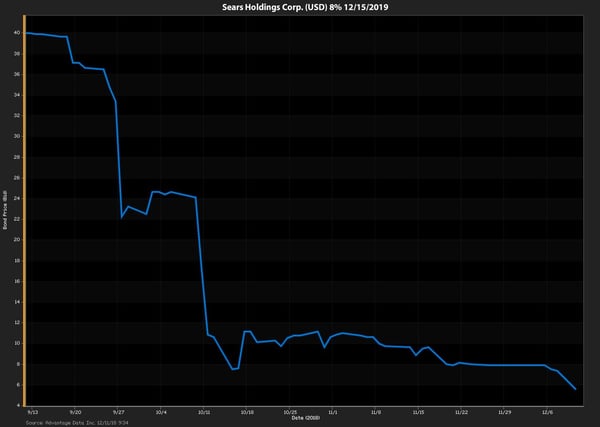Select the 14 tick on the price axis
The height and width of the screenshot is (427, 600).
[17, 302]
